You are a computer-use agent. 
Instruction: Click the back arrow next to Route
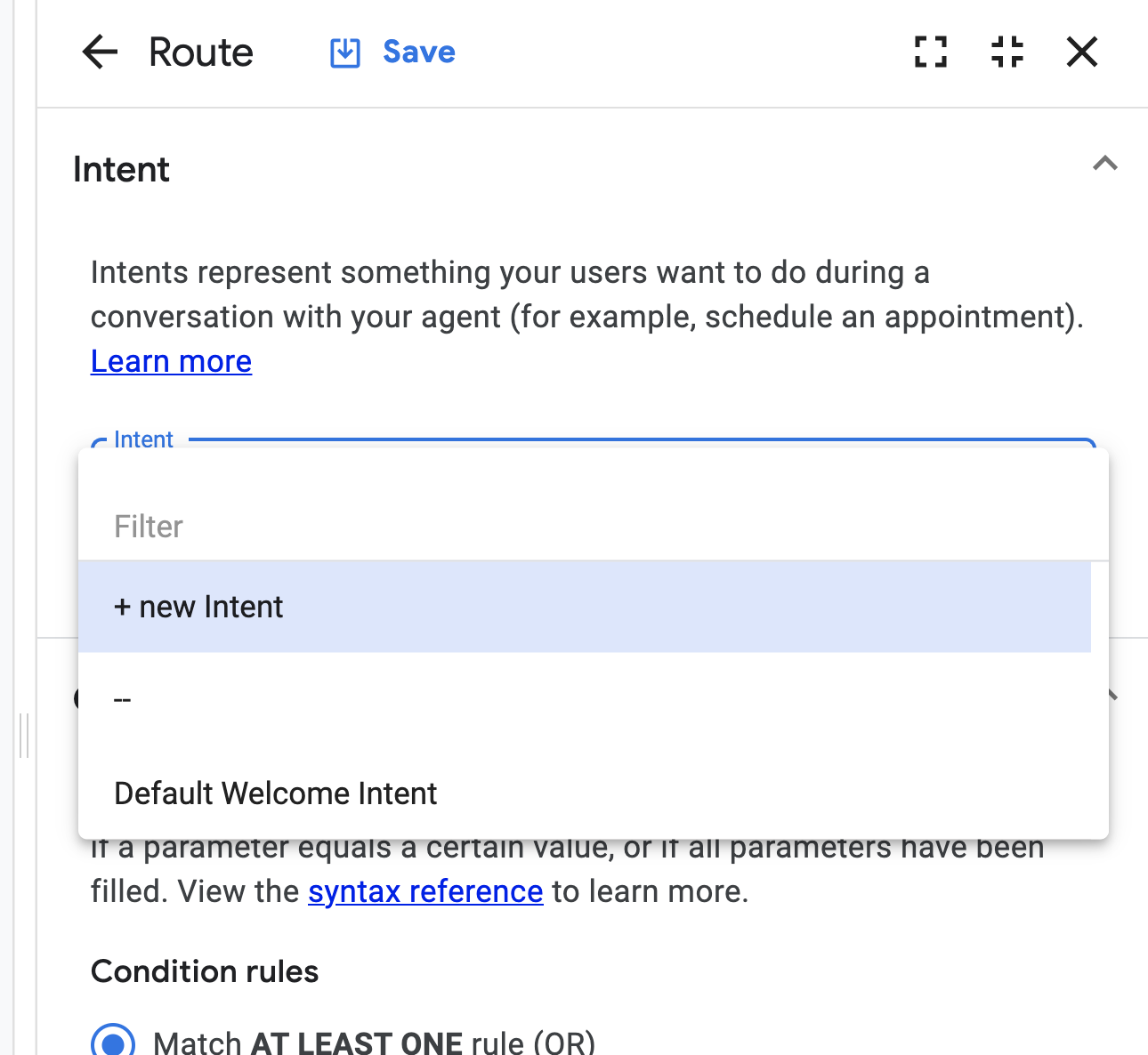(100, 52)
